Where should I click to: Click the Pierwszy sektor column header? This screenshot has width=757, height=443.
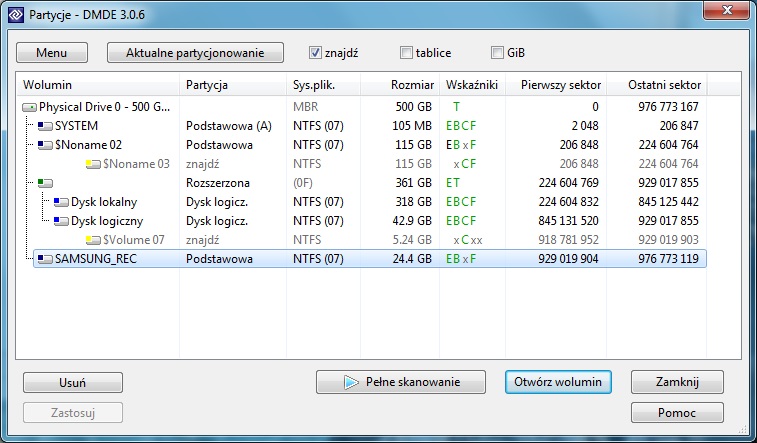coord(556,85)
